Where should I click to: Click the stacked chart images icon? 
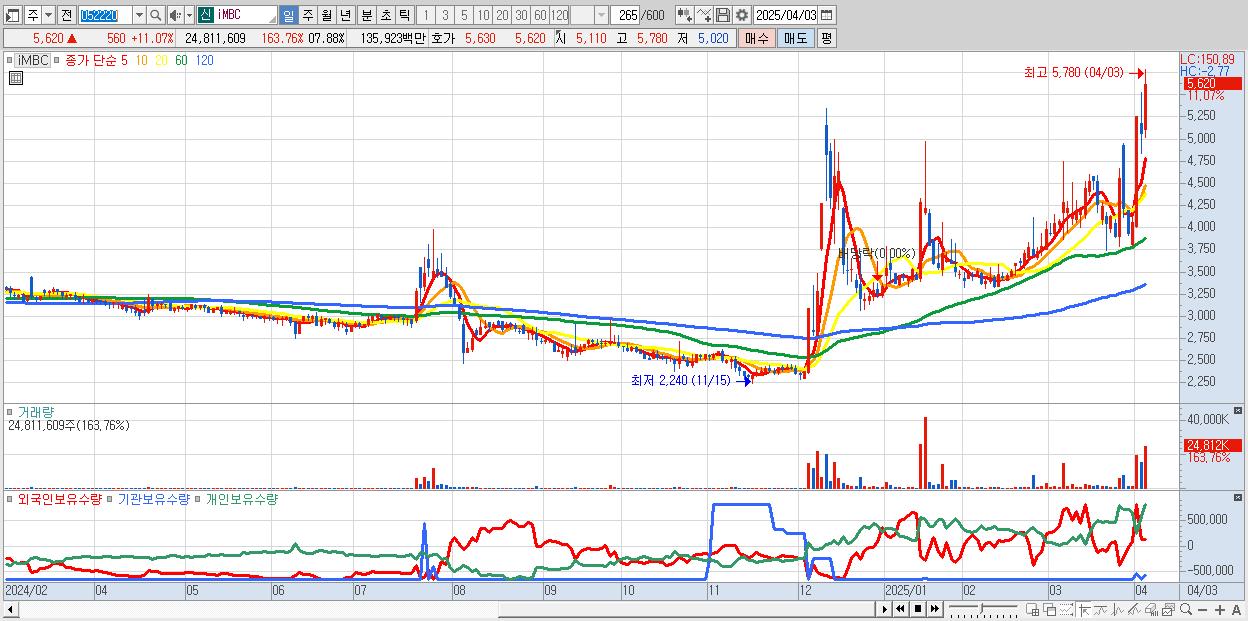click(1168, 609)
